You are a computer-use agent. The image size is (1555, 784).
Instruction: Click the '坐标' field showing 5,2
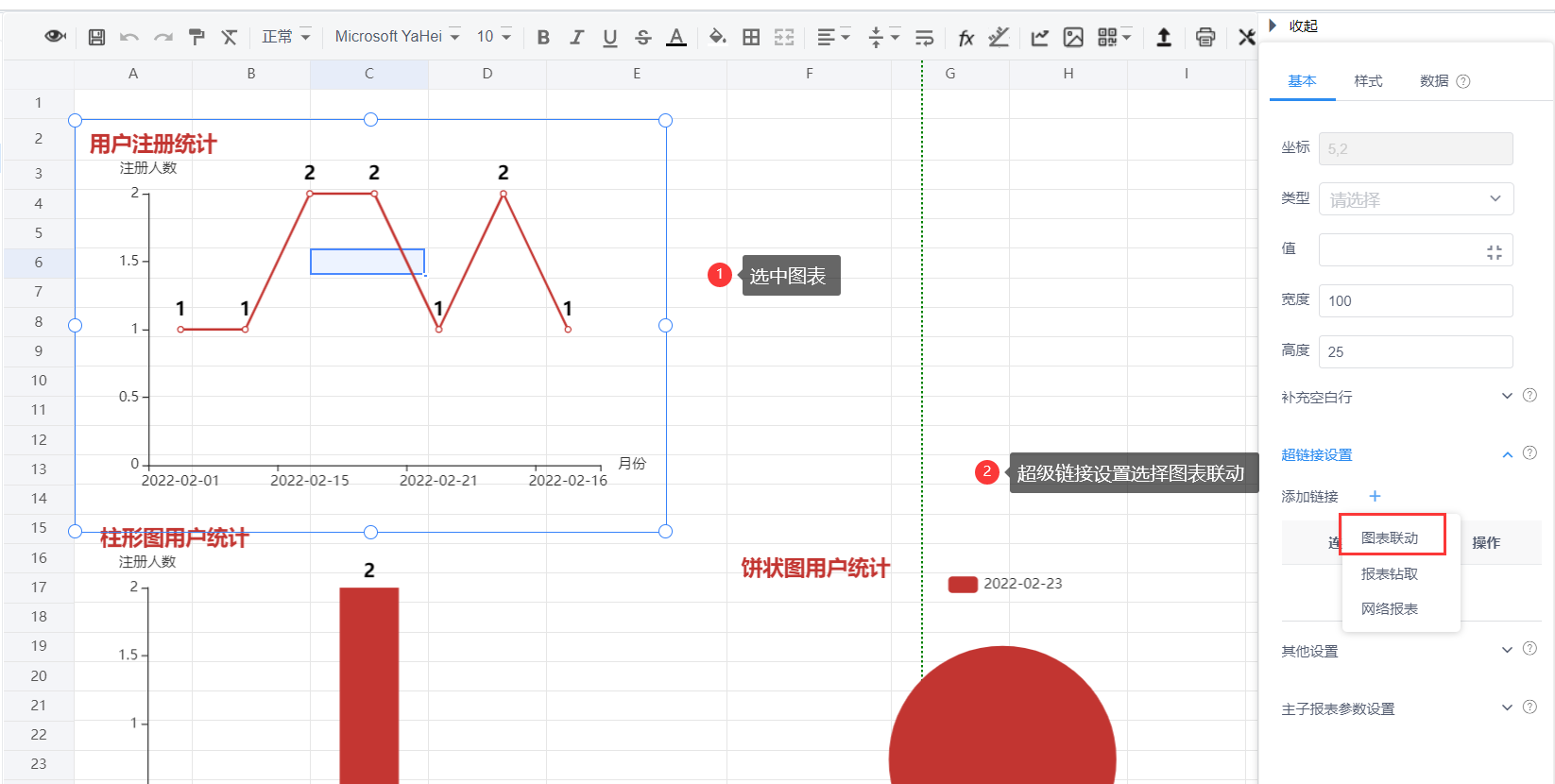click(1415, 148)
